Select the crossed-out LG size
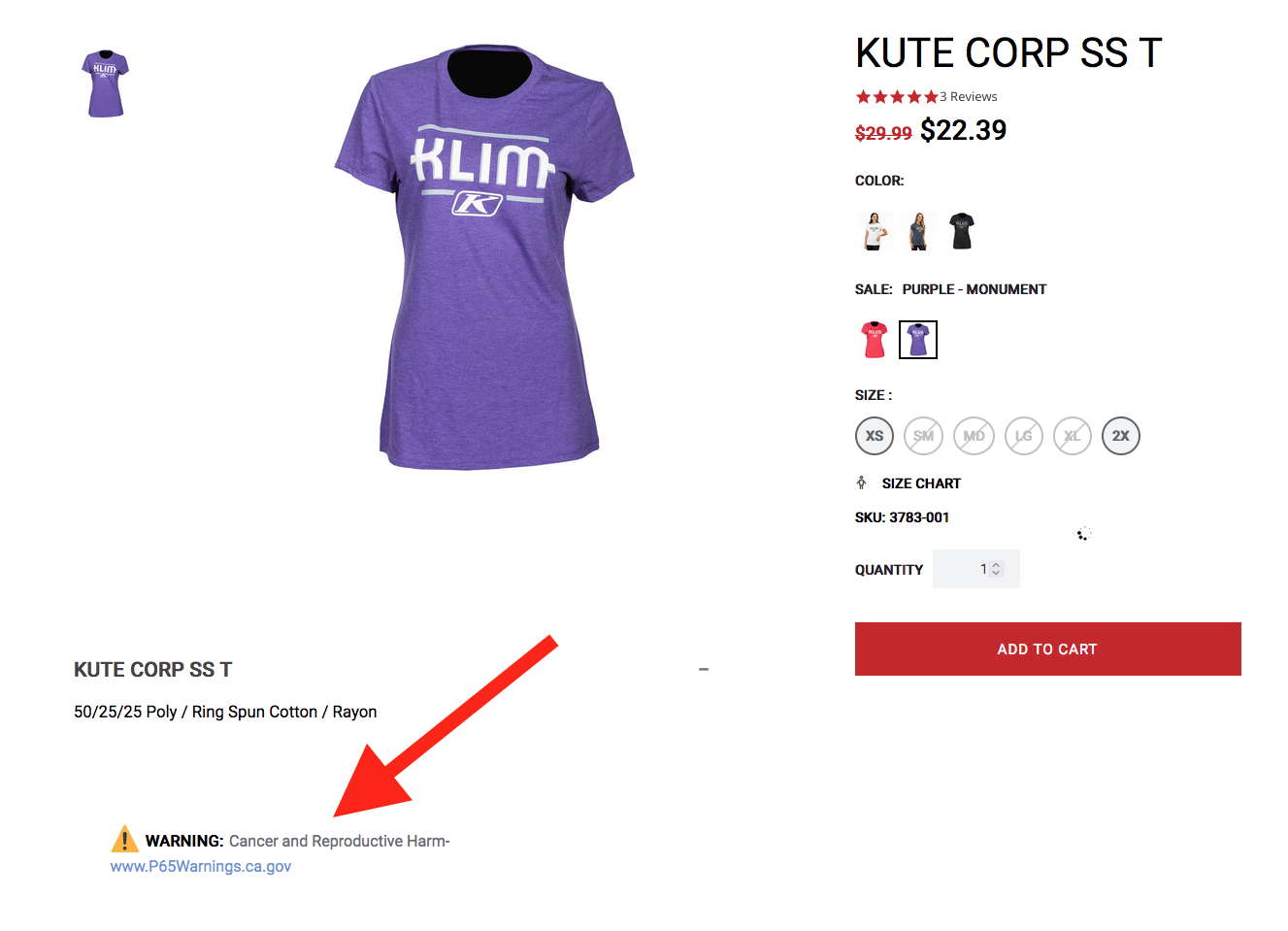This screenshot has width=1288, height=931. click(x=1023, y=436)
